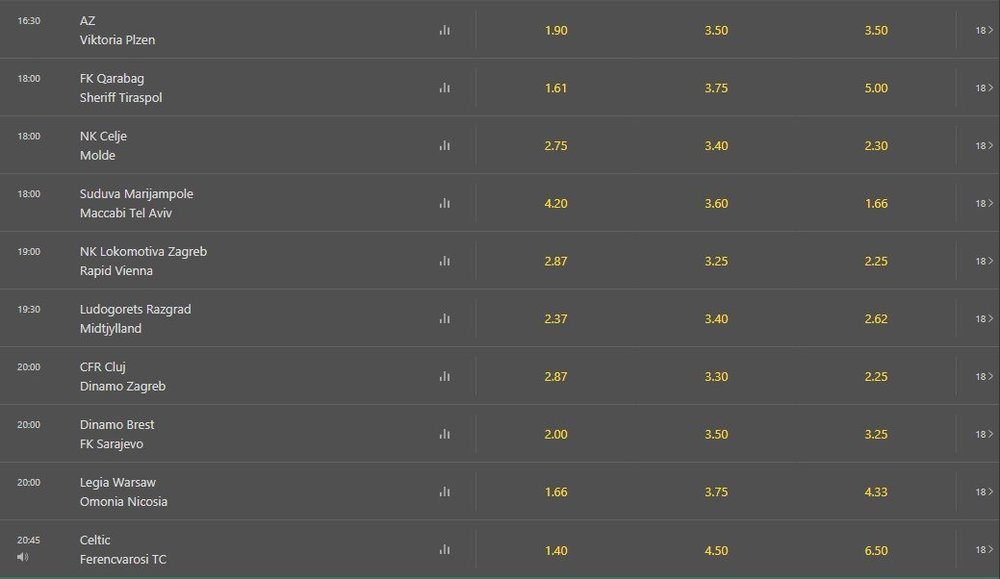Open stats icon for FK Qarabag match

[x=445, y=88]
